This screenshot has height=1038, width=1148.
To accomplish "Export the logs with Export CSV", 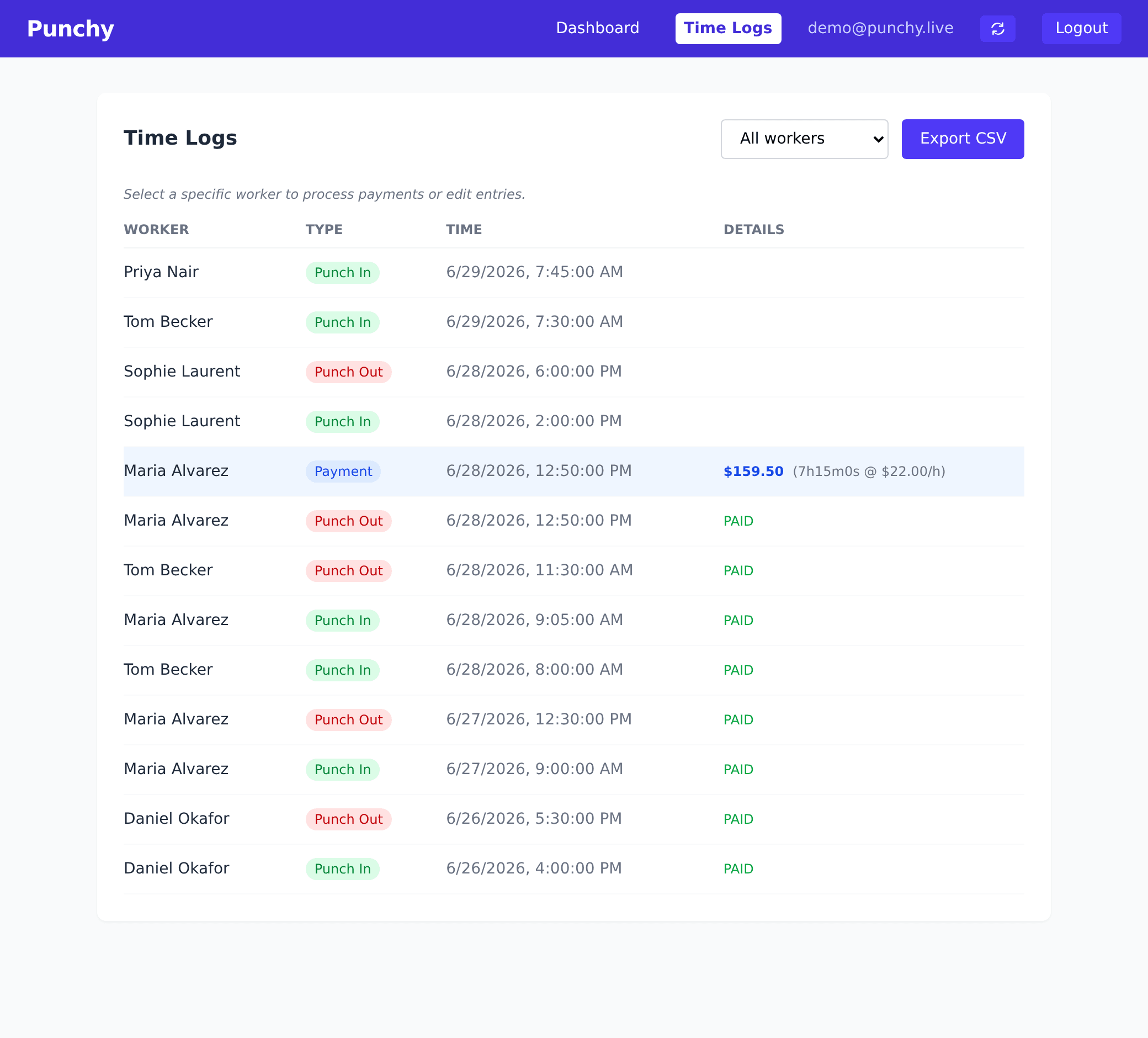I will tap(963, 139).
